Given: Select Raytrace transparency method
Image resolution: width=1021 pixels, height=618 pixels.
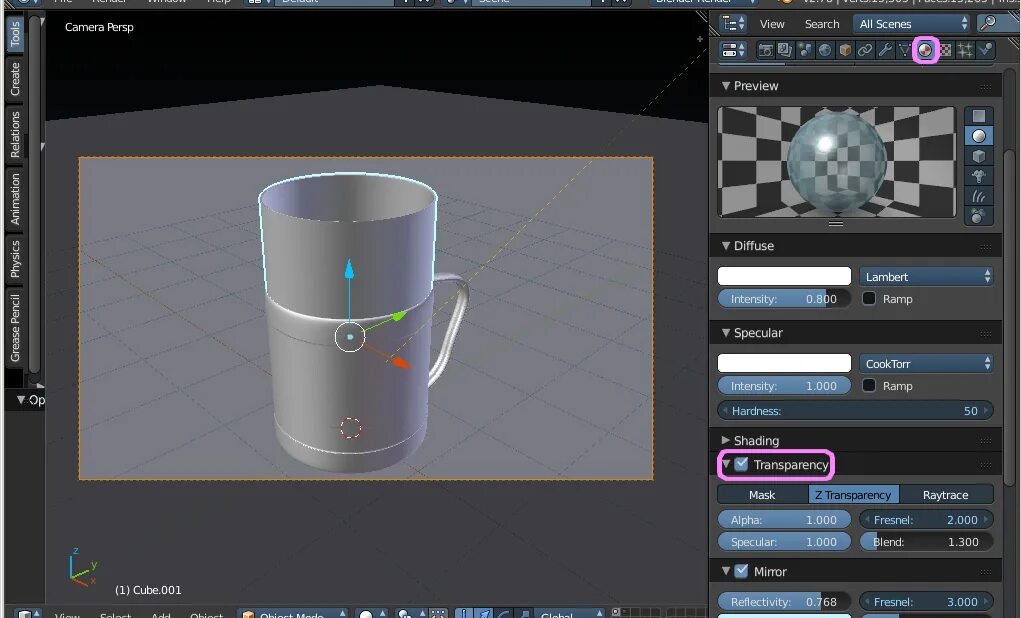Looking at the screenshot, I should click(x=946, y=495).
